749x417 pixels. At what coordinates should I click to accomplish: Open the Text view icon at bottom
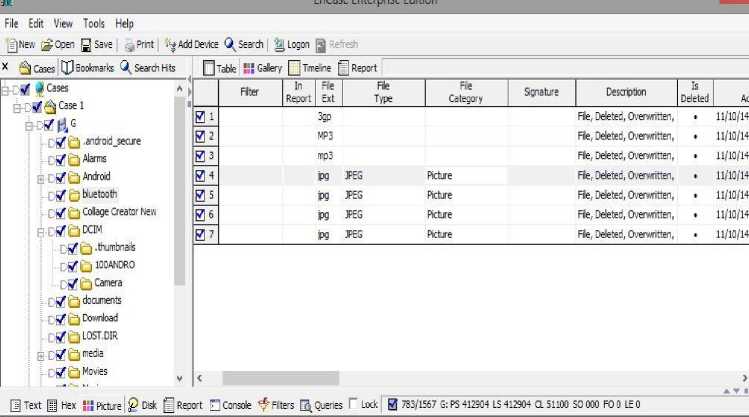pos(16,406)
